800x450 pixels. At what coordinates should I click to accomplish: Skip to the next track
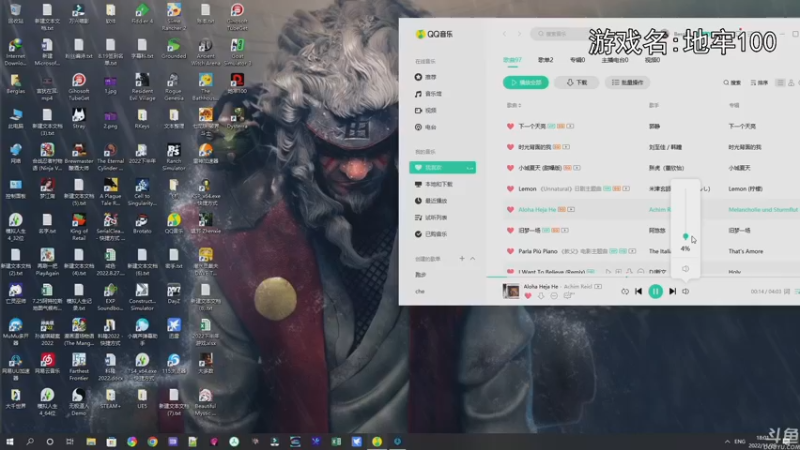point(672,291)
